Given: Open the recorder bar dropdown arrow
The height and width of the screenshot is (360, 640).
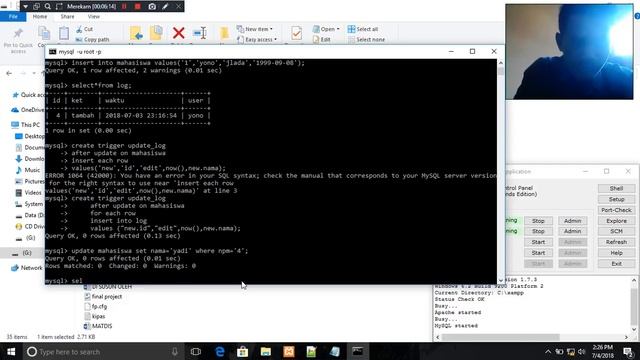Looking at the screenshot, I should click(25, 7).
